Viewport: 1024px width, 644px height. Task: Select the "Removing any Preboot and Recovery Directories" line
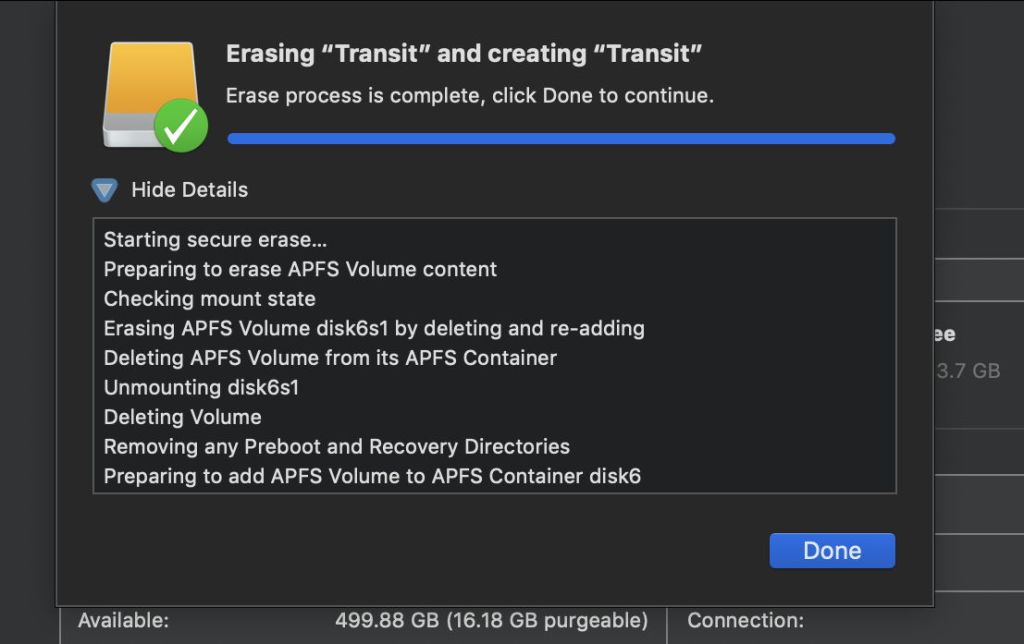coord(336,447)
